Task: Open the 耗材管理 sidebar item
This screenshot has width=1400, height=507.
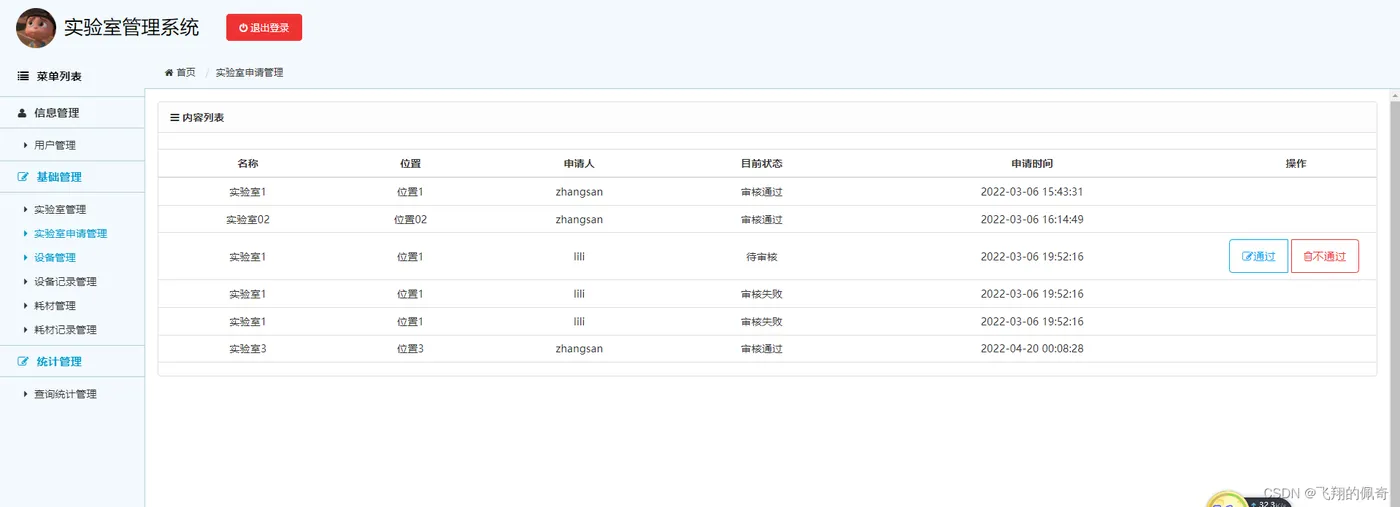Action: tap(55, 306)
